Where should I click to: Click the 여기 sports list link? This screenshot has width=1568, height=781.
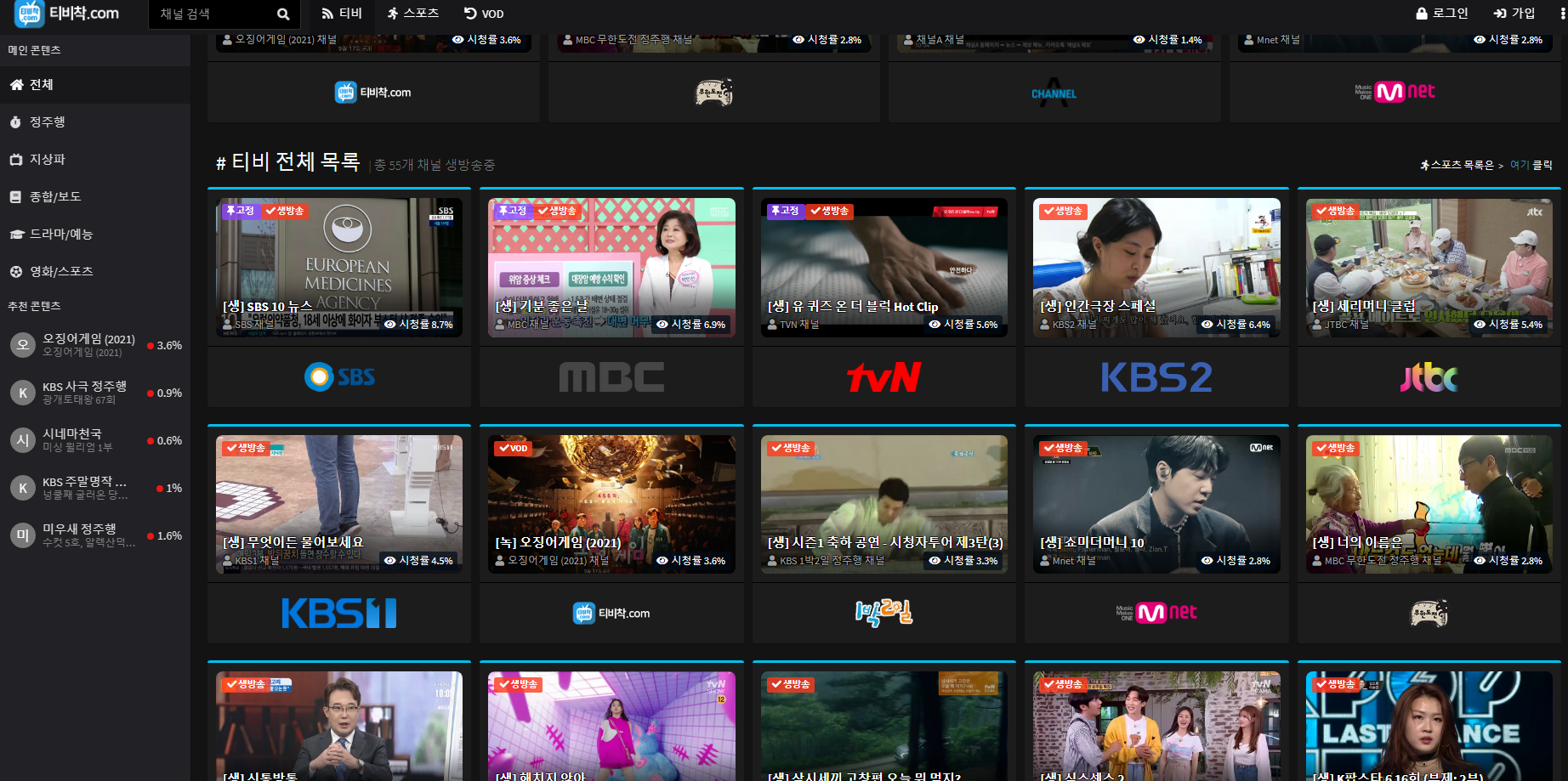[x=1519, y=166]
